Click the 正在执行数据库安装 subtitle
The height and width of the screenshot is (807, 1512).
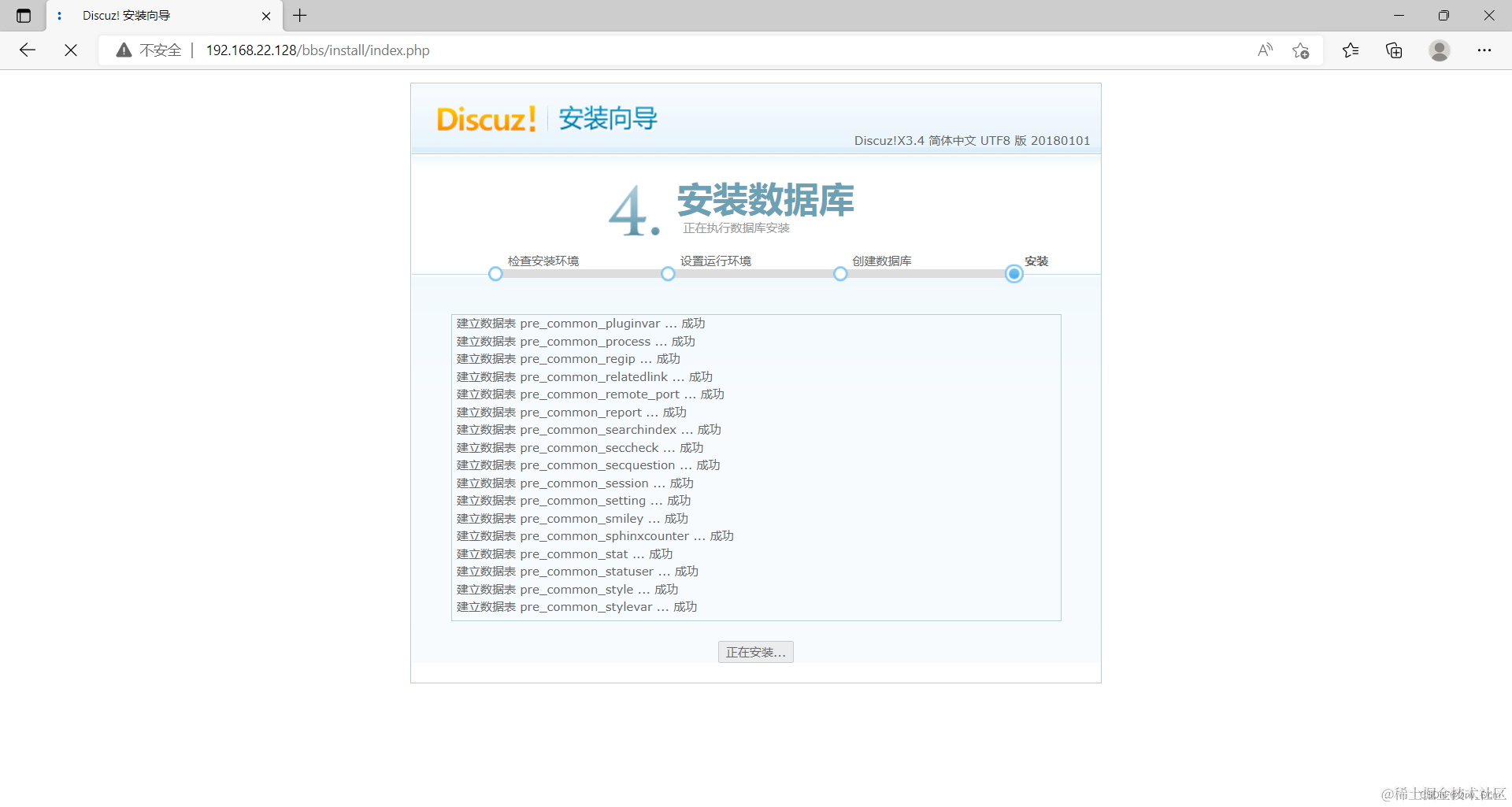(x=736, y=228)
